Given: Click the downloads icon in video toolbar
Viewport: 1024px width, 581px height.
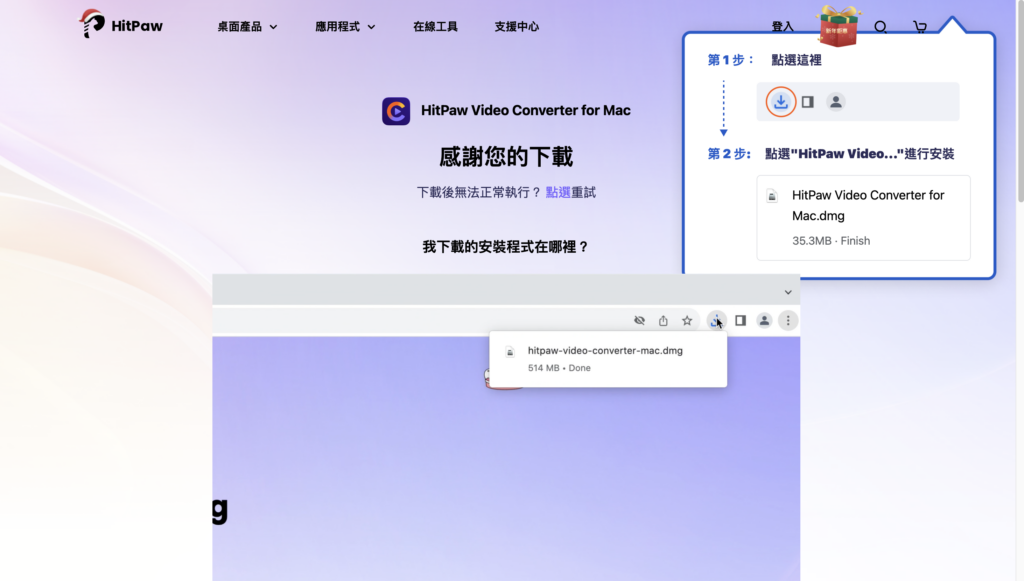Looking at the screenshot, I should [x=716, y=321].
